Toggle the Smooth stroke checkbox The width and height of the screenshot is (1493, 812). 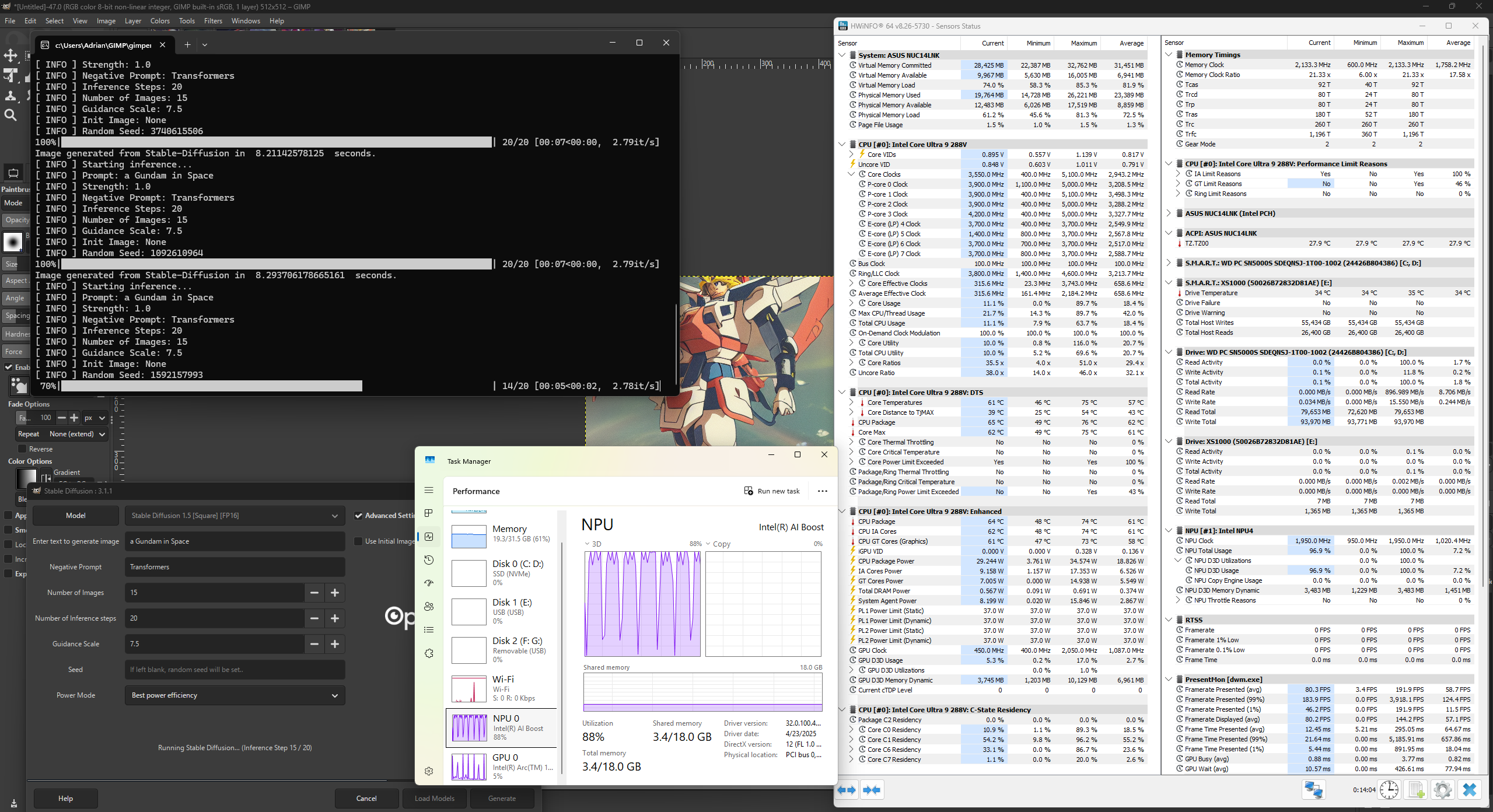tap(8, 530)
